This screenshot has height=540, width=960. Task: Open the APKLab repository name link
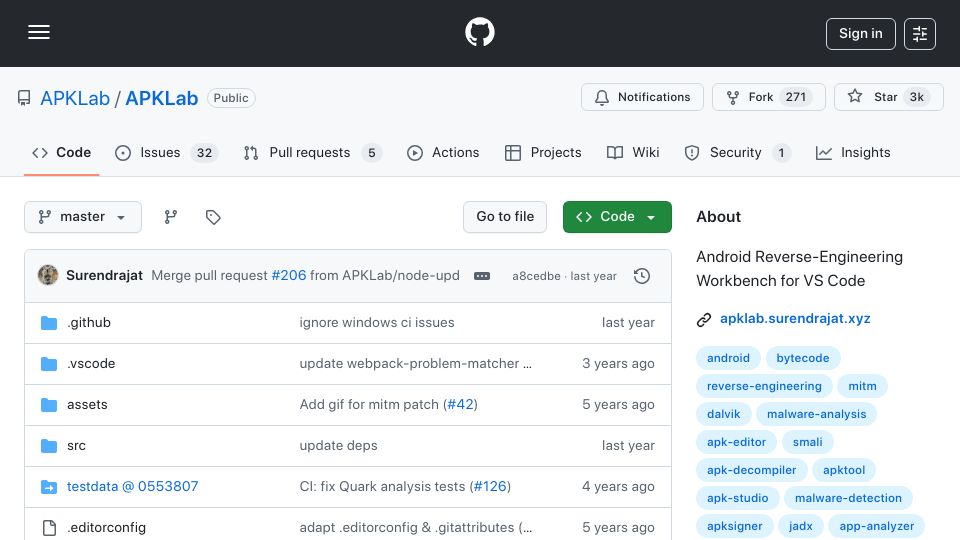pos(162,98)
